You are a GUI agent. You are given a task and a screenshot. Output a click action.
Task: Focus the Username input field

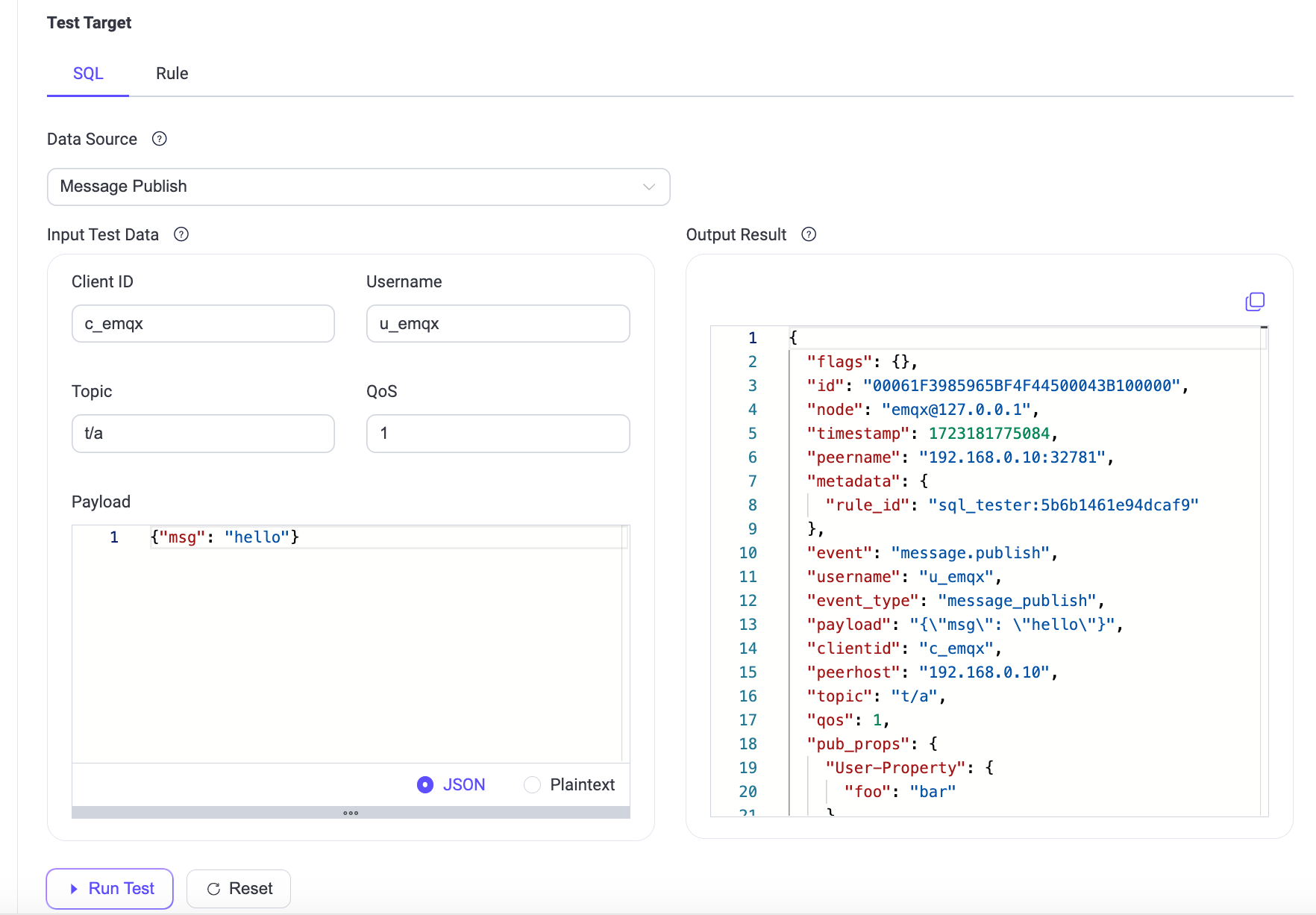coord(498,324)
